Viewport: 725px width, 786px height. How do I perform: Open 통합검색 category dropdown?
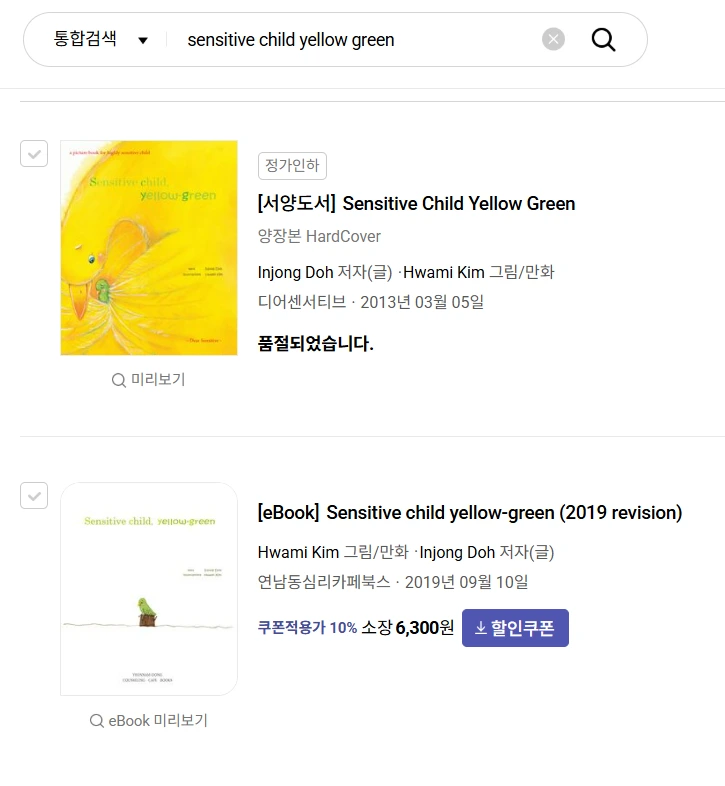[85, 40]
